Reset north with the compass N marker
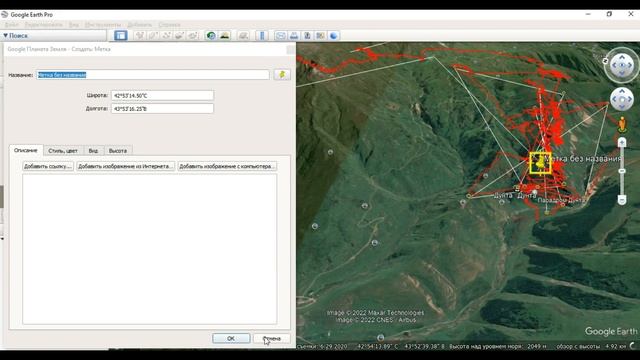Screen dimensions: 640x360 pos(606,60)
